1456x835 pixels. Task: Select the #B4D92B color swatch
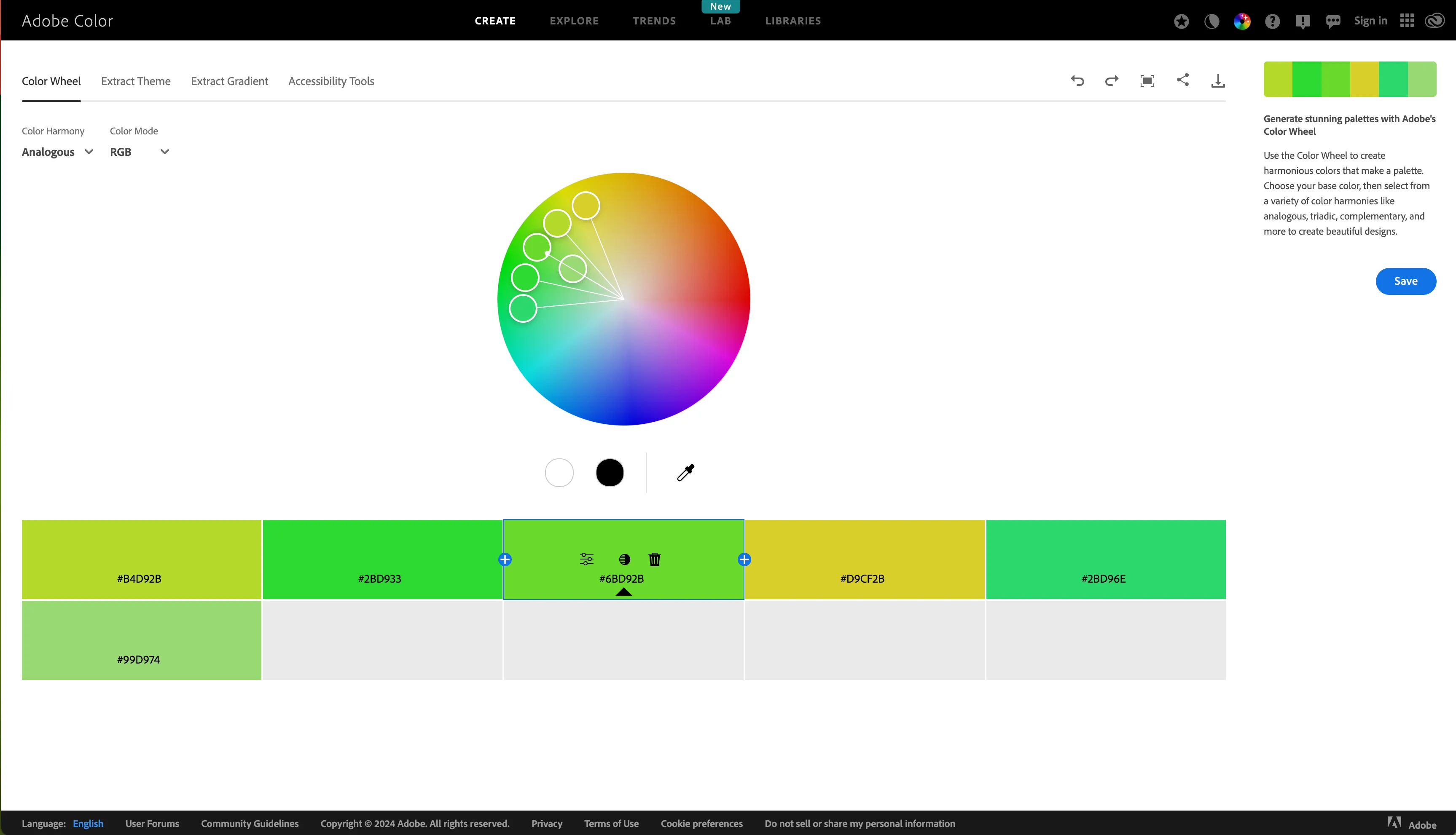pyautogui.click(x=141, y=559)
